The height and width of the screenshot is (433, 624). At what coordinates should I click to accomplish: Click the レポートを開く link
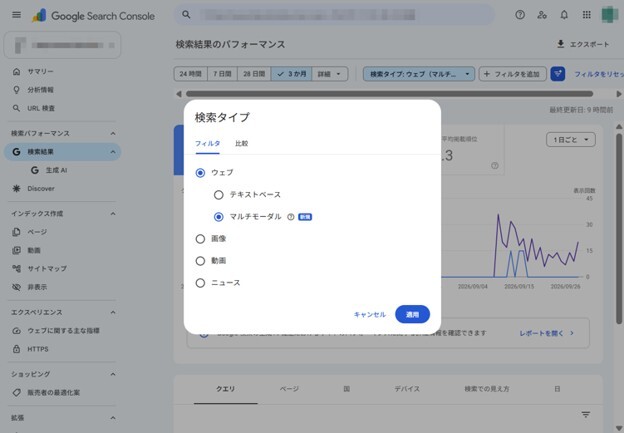[x=546, y=333]
